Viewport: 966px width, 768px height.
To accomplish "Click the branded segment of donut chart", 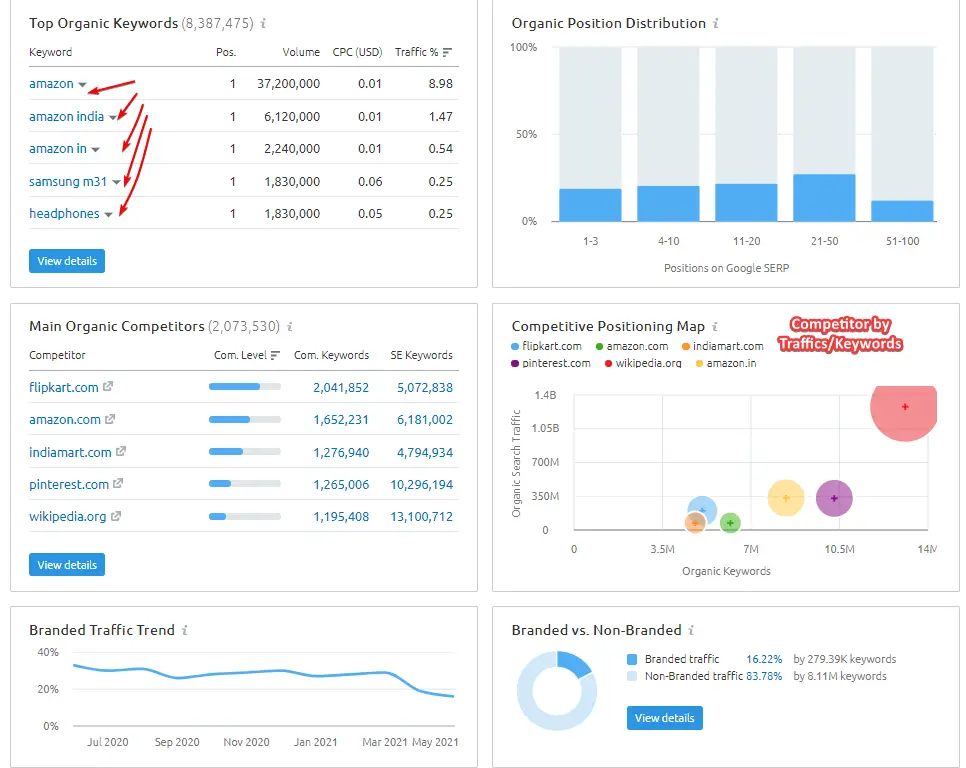I will click(574, 663).
